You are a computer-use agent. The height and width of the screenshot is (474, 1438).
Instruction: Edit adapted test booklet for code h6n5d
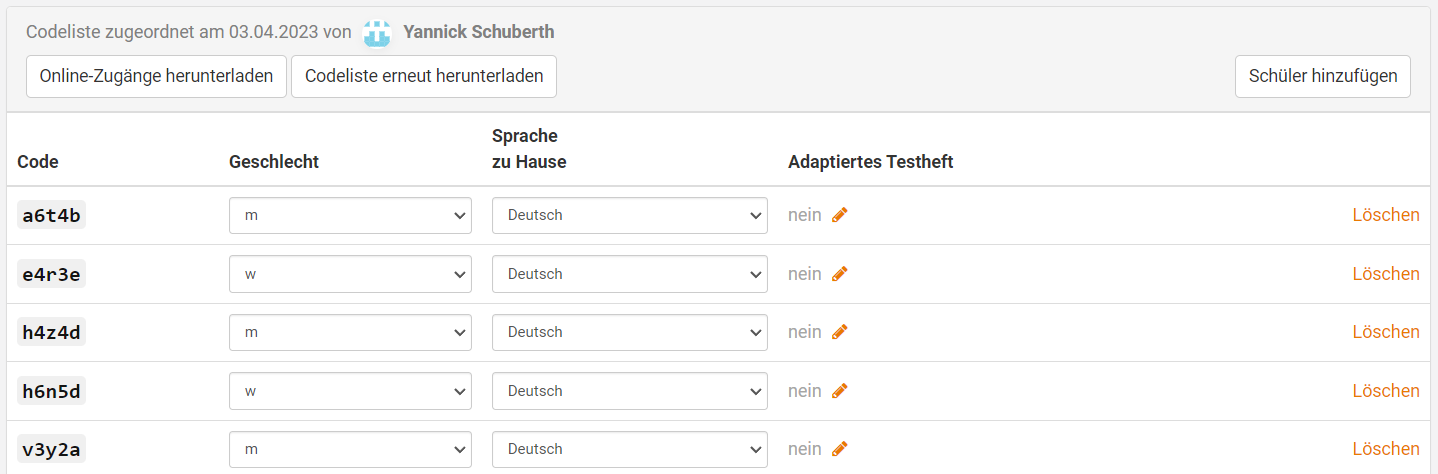840,391
